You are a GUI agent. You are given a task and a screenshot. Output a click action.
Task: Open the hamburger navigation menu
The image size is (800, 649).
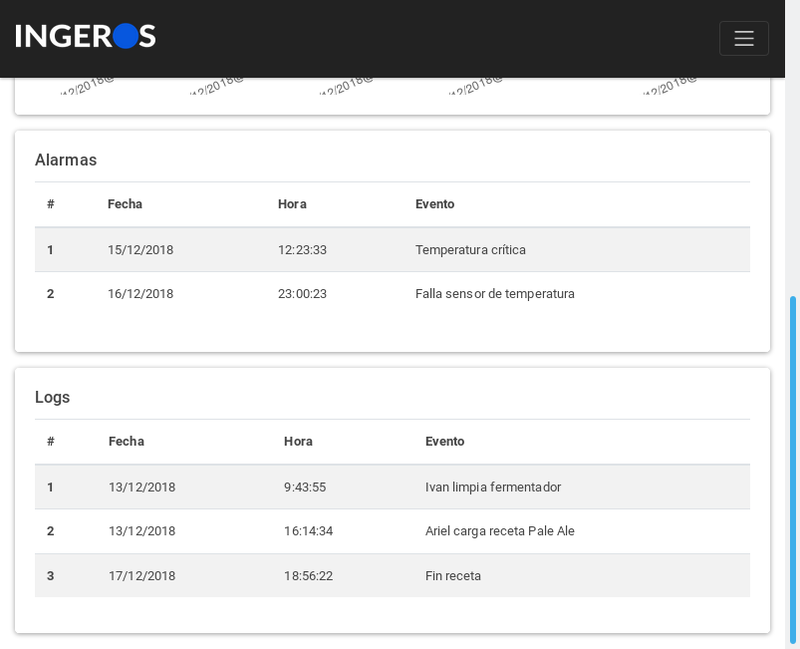743,38
